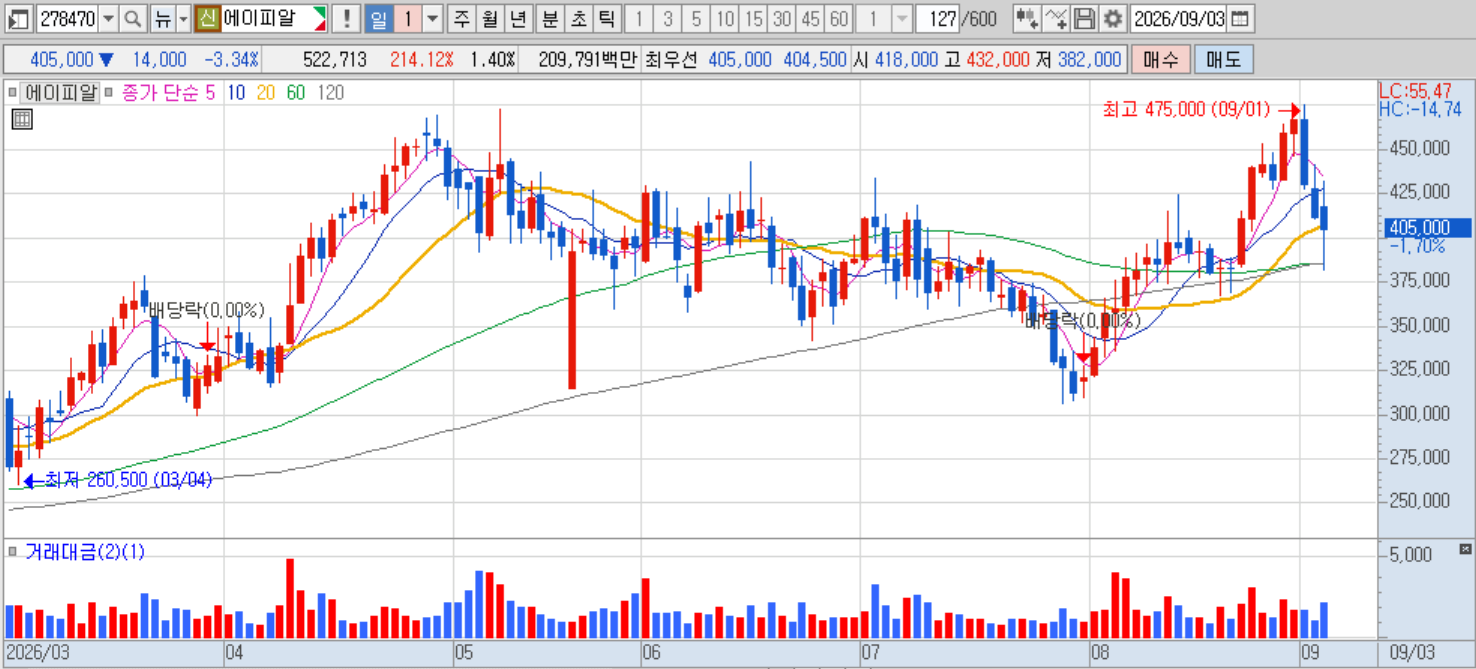Open the calendar date picker icon

click(x=1239, y=18)
